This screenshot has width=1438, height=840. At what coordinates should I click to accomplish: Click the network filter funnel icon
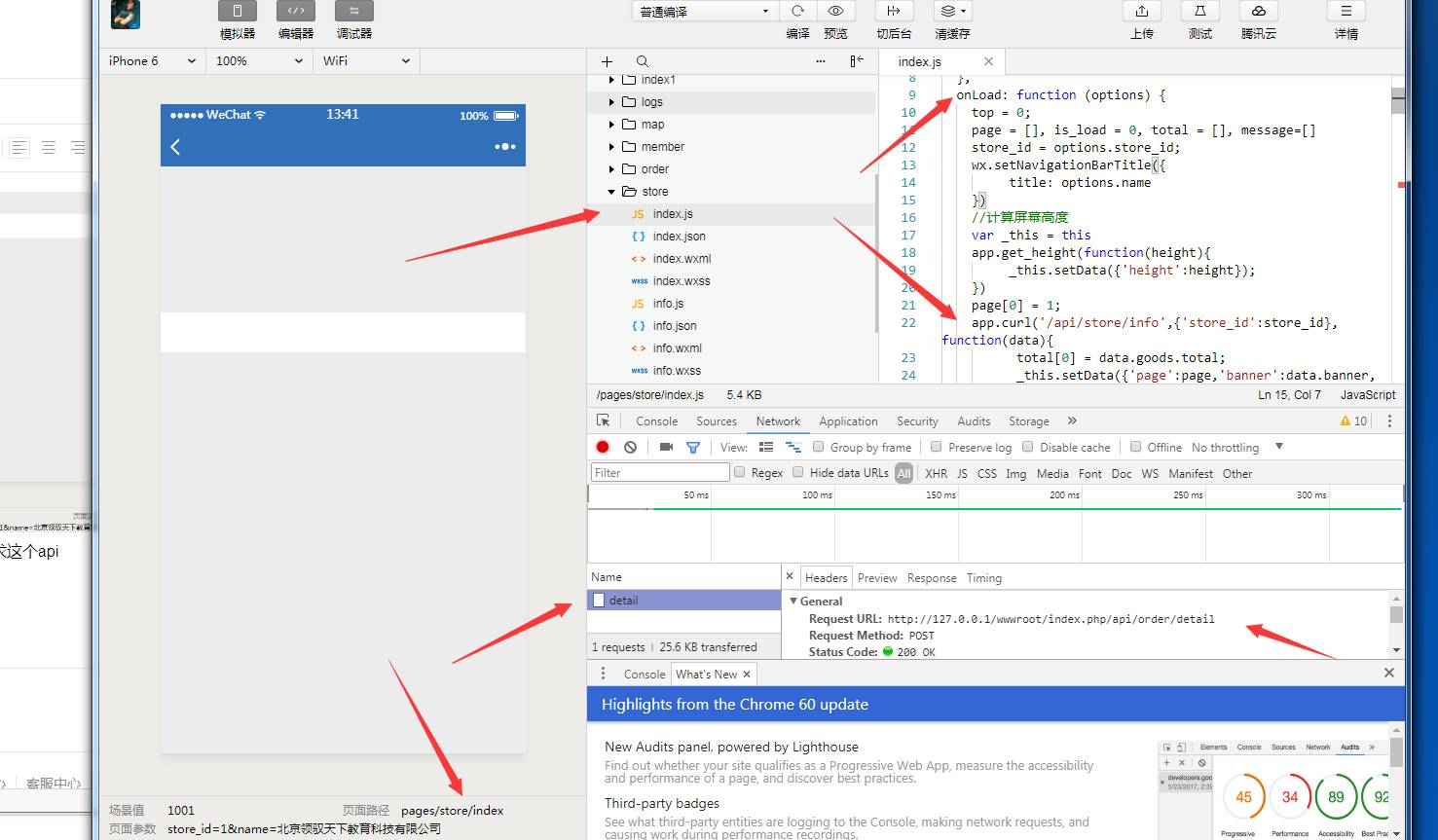click(693, 447)
